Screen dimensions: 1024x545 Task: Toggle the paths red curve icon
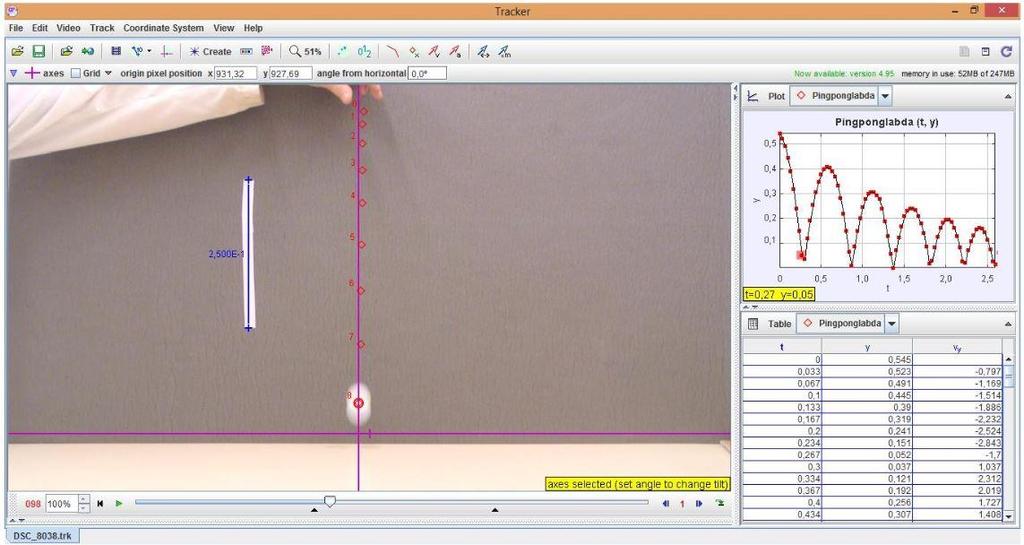coord(392,51)
